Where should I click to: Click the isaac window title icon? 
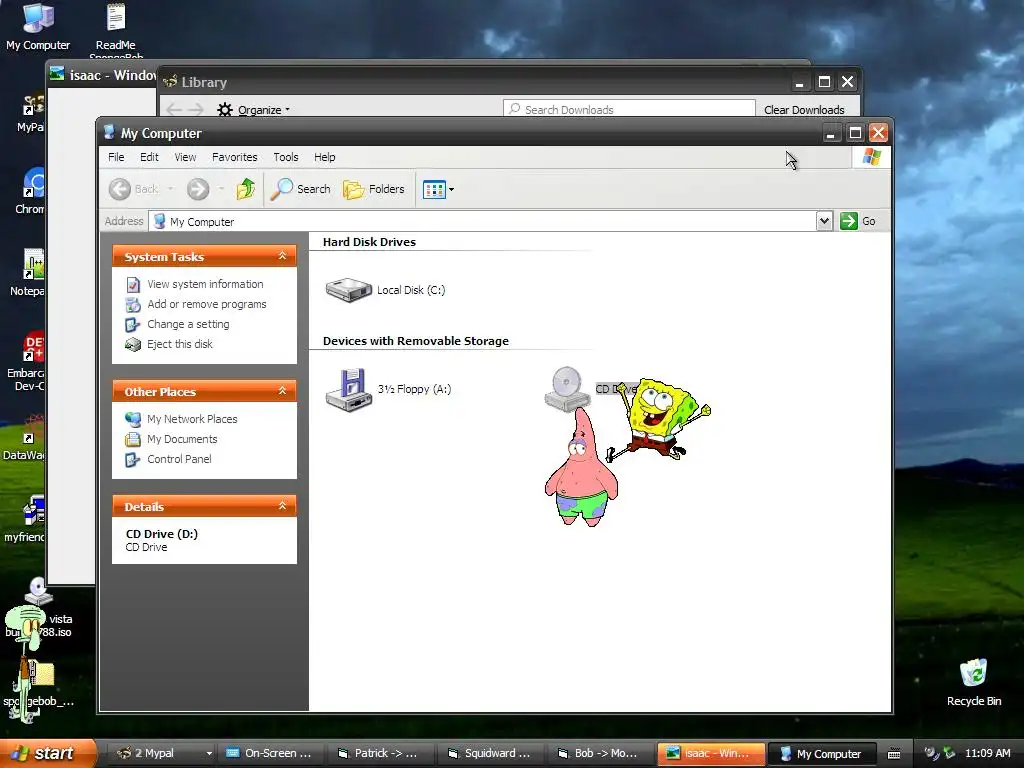pyautogui.click(x=57, y=74)
